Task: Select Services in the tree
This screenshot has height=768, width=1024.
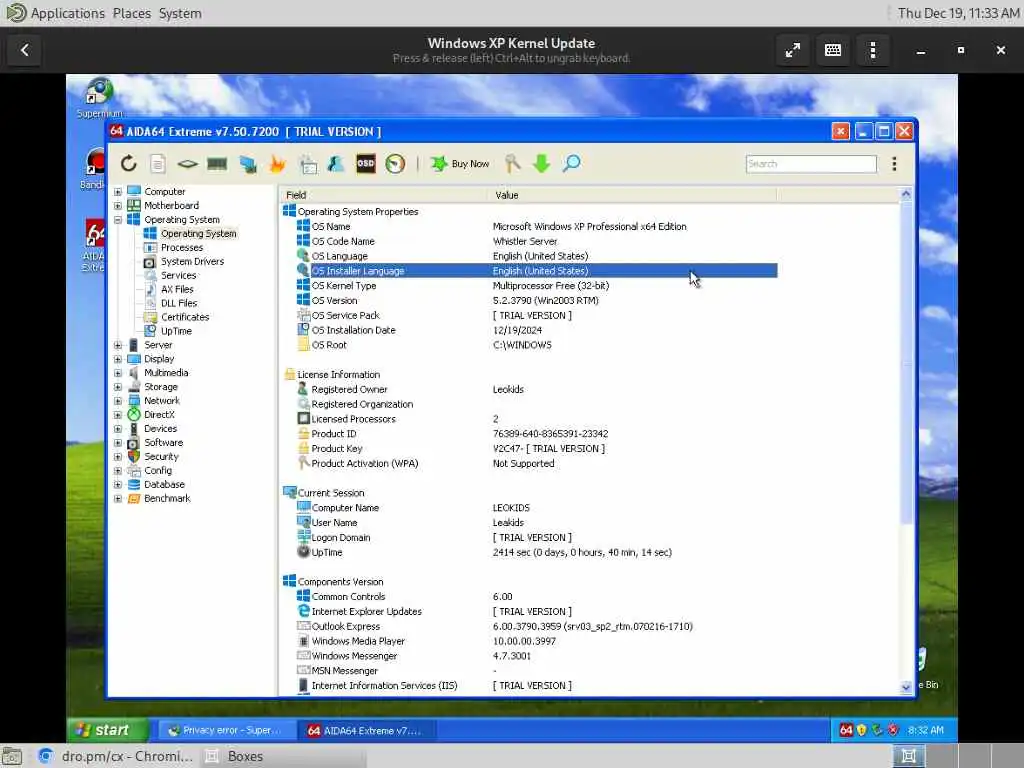Action: tap(178, 275)
